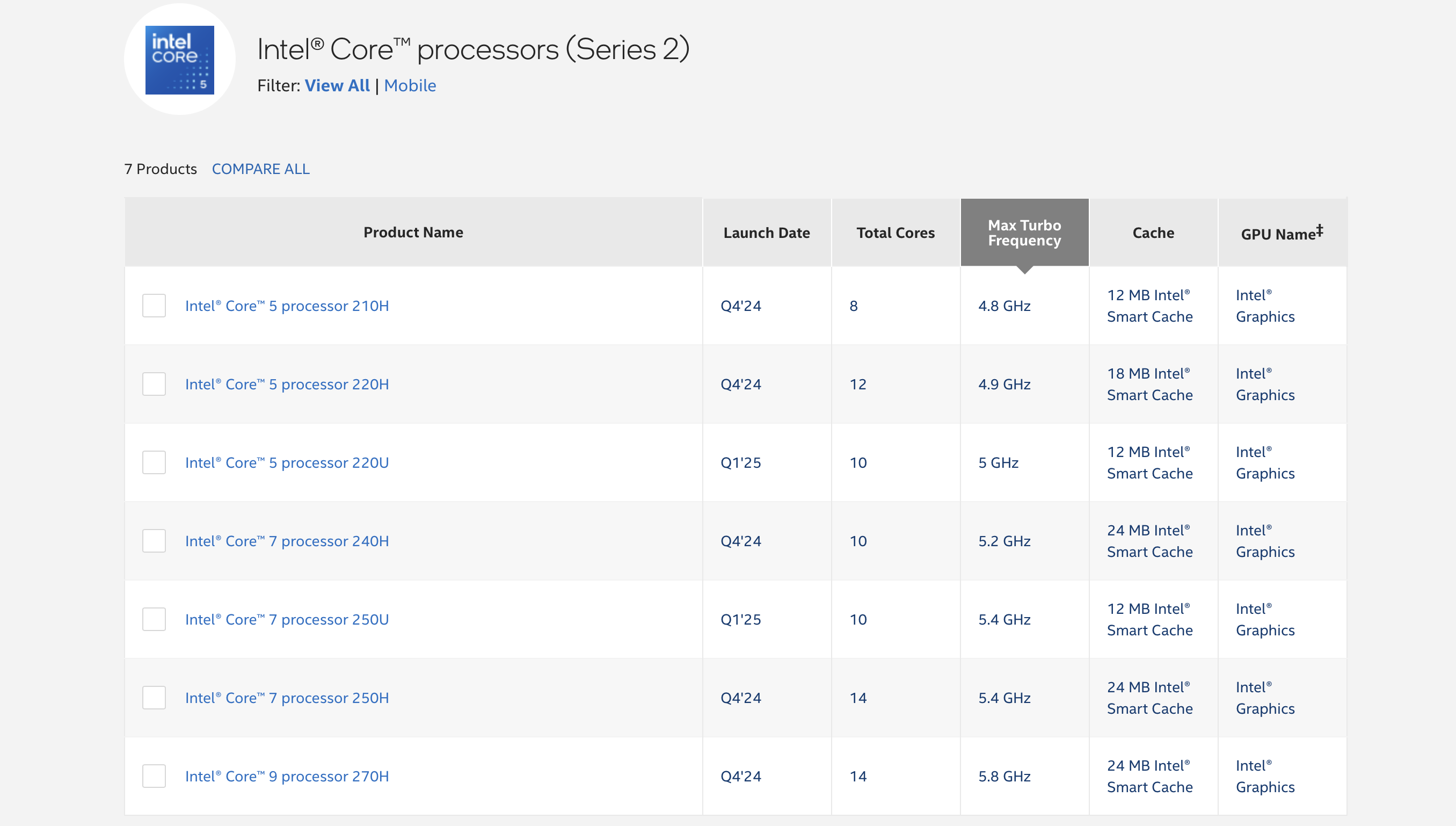Select the Core 9 processor 270H checkbox

(154, 777)
